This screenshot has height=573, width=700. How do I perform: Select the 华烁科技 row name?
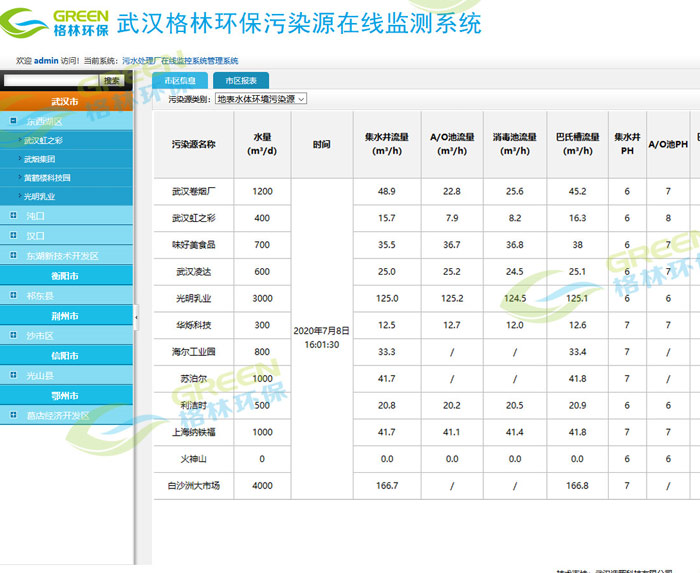click(194, 325)
